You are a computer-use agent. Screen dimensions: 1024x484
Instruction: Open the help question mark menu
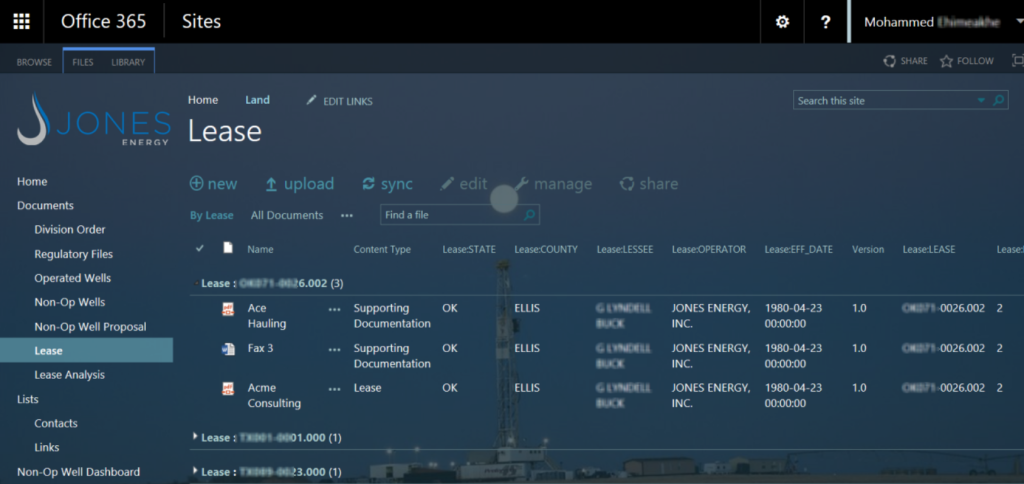[825, 22]
